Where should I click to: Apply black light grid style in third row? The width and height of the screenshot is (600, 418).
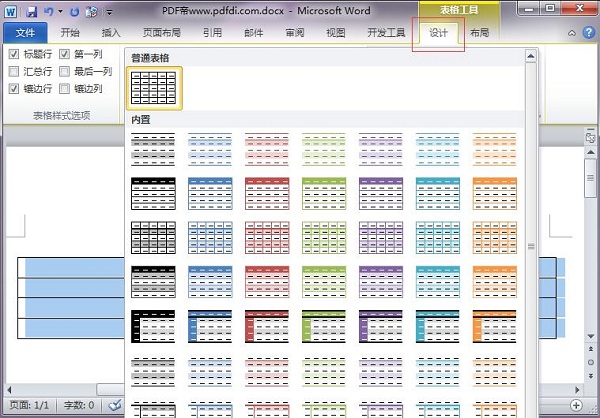(x=153, y=238)
